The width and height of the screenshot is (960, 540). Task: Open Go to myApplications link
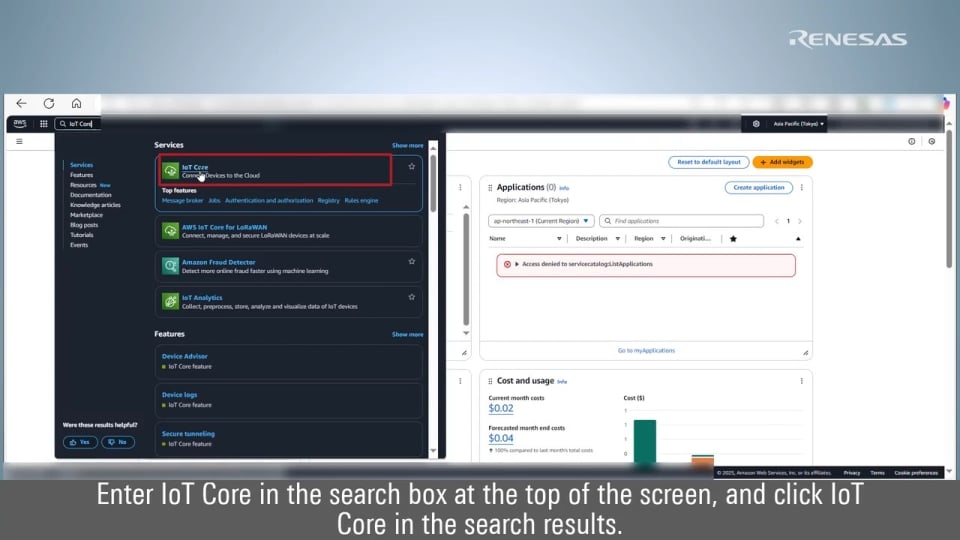646,351
